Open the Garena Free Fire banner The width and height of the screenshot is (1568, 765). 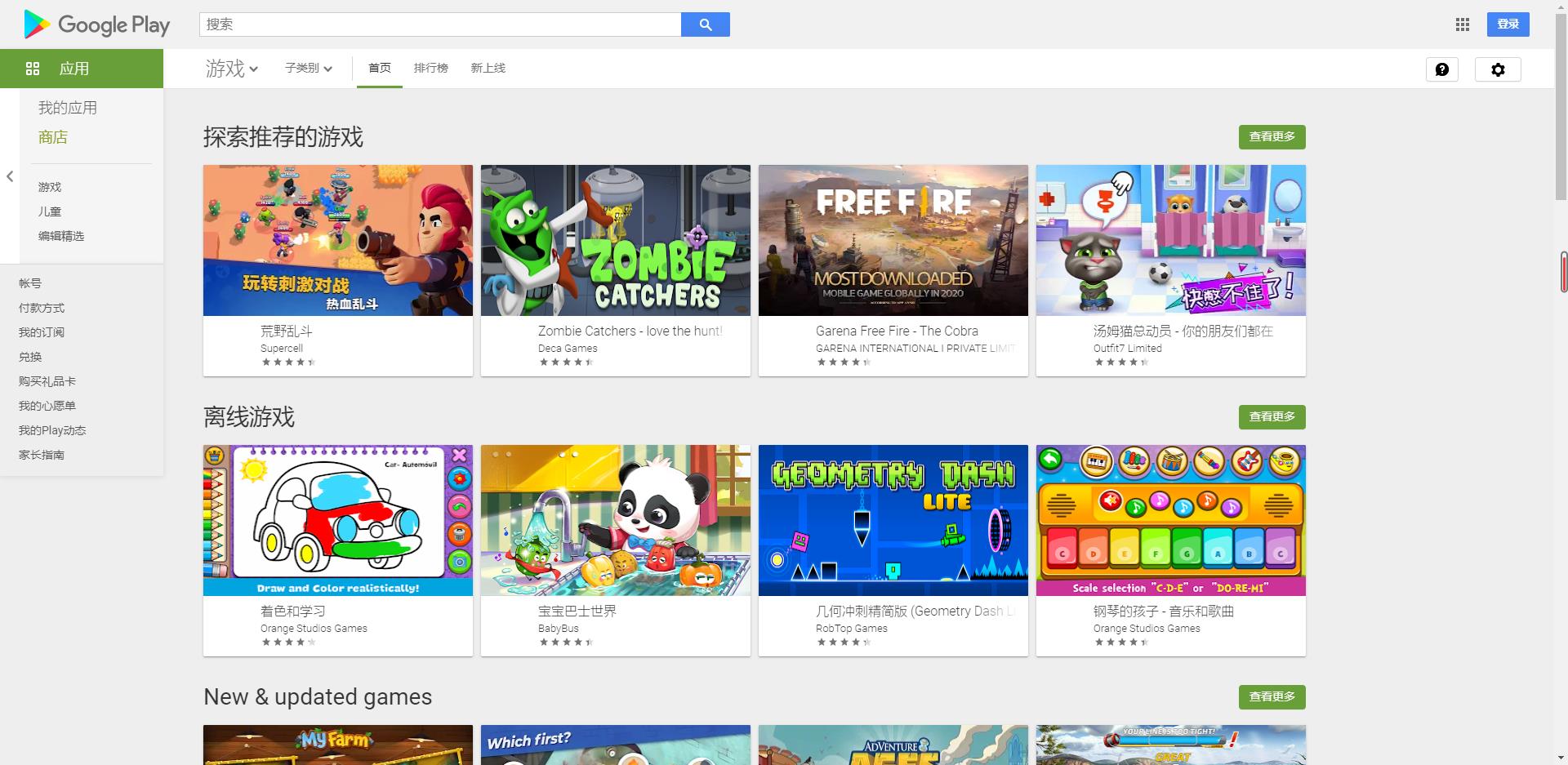(893, 240)
